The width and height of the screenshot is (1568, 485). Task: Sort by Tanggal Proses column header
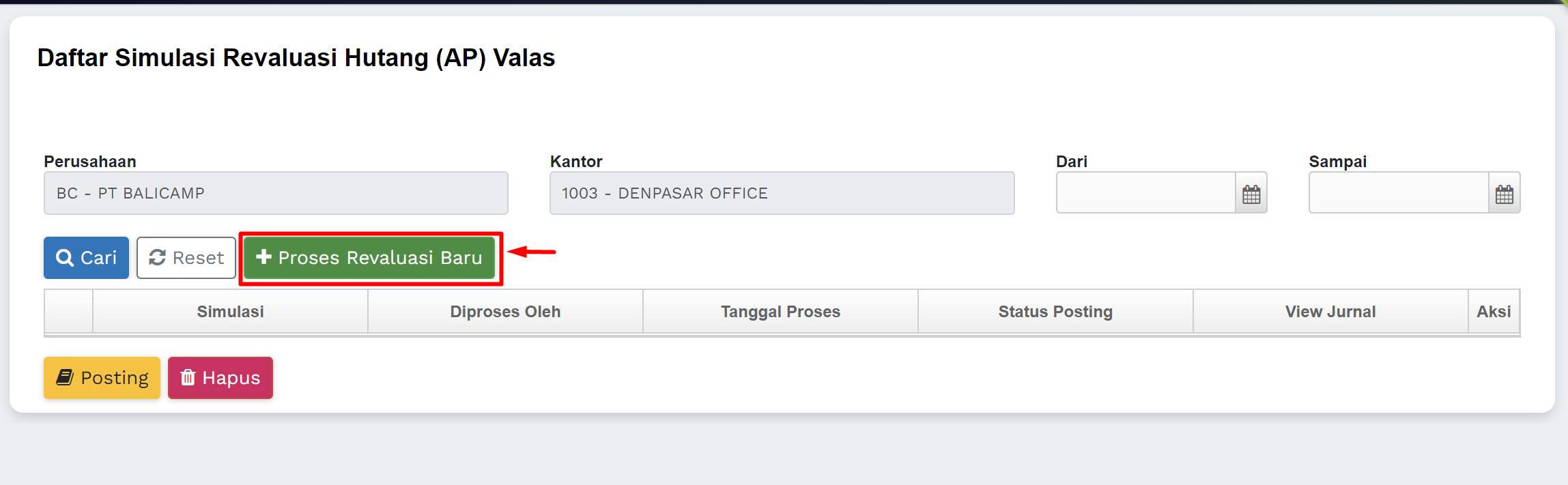[x=780, y=312]
